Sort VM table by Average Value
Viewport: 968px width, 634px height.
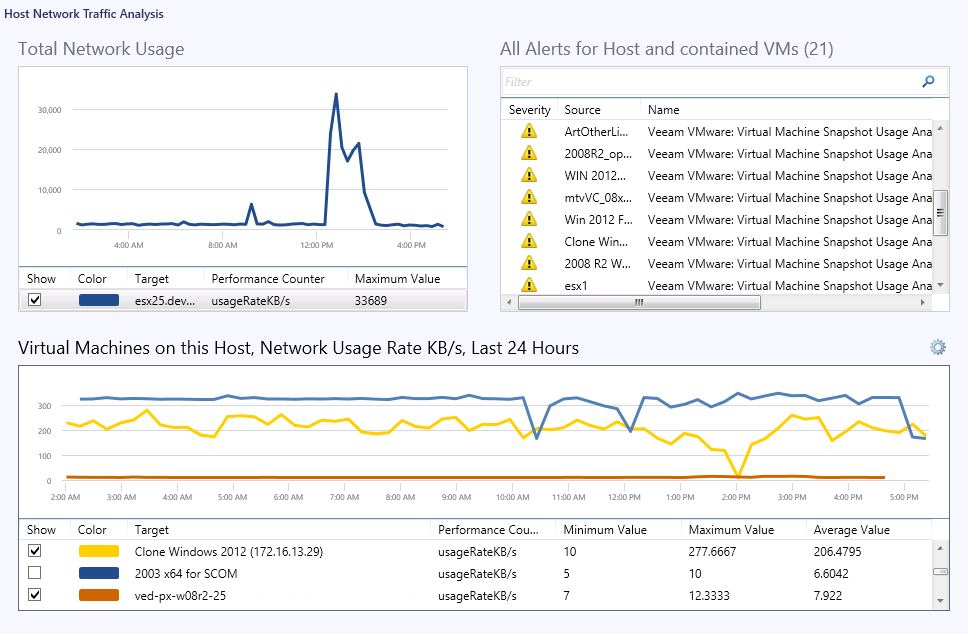[x=851, y=530]
